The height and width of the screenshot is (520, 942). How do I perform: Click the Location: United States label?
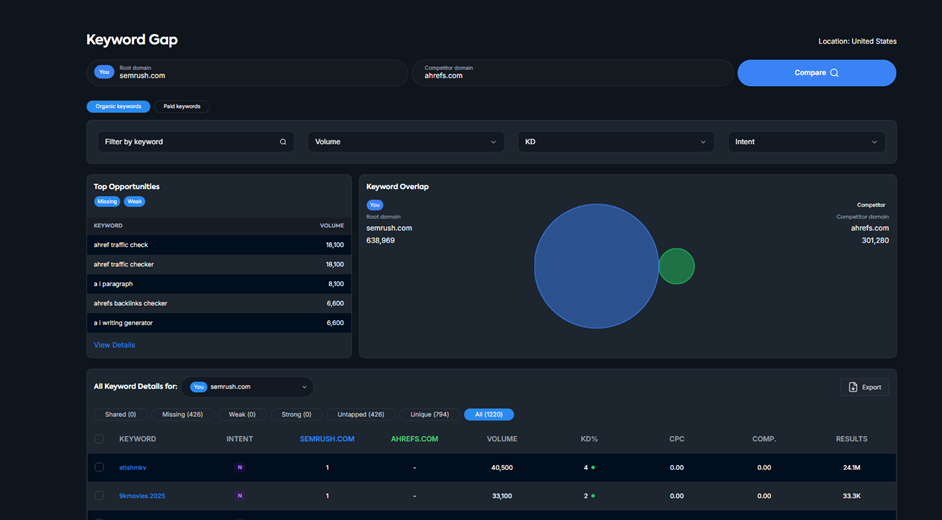(x=857, y=41)
